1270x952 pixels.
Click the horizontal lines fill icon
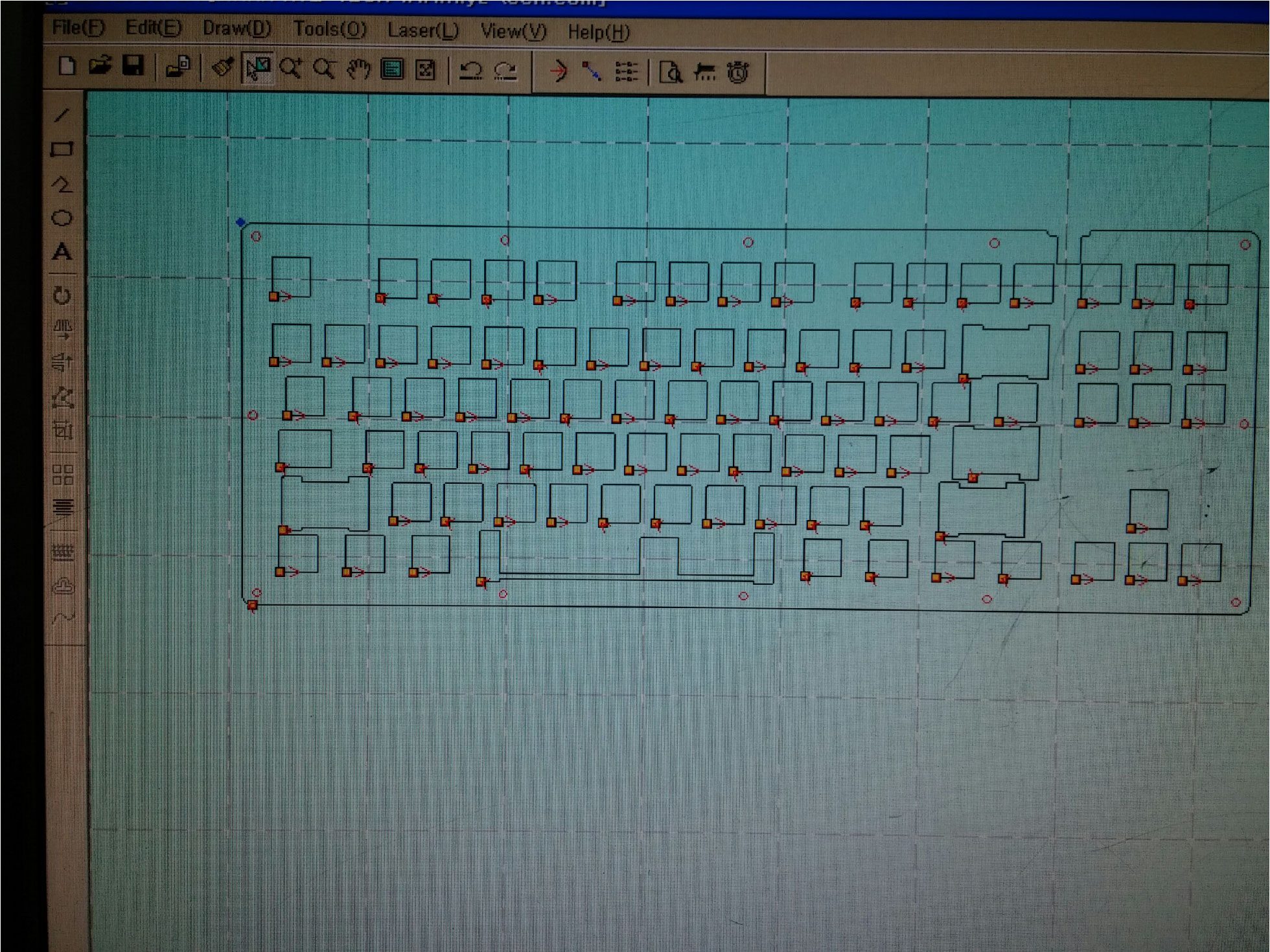63,507
